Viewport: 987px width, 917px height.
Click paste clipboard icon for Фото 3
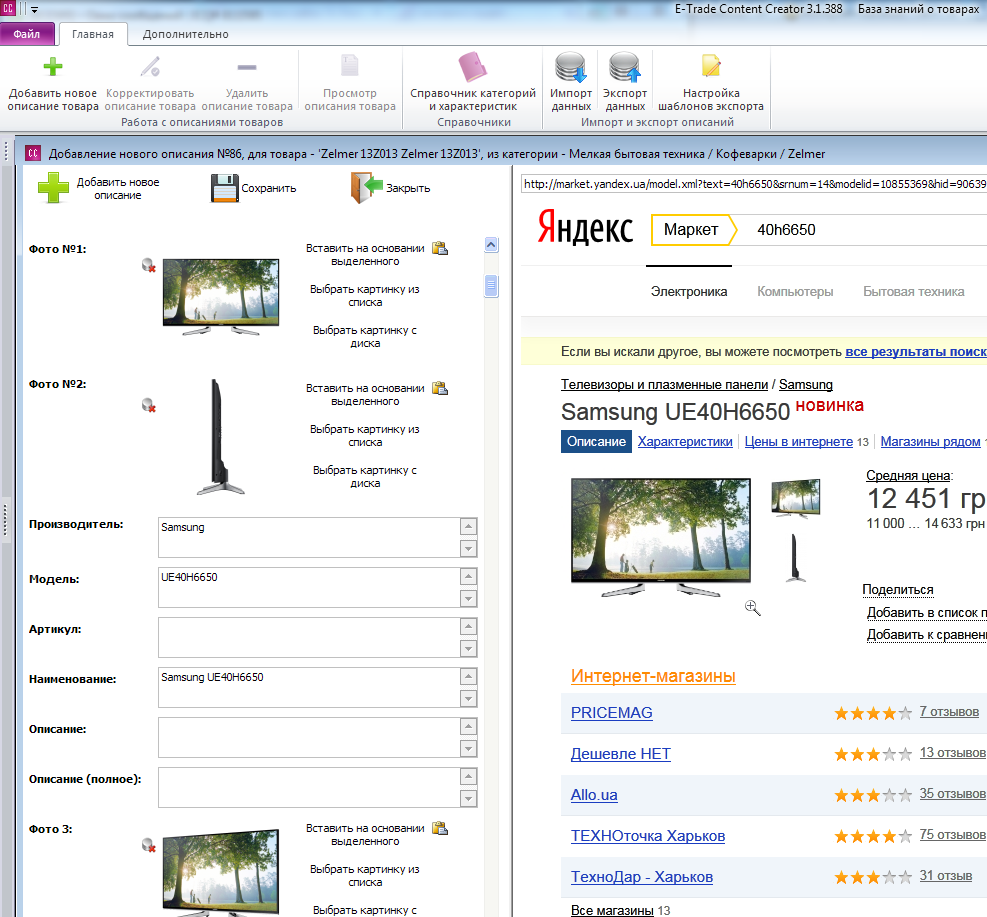click(x=440, y=828)
